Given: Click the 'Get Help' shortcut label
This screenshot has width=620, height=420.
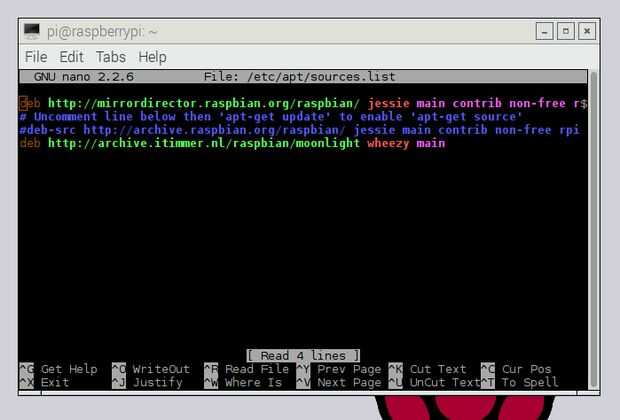Looking at the screenshot, I should click(69, 369).
